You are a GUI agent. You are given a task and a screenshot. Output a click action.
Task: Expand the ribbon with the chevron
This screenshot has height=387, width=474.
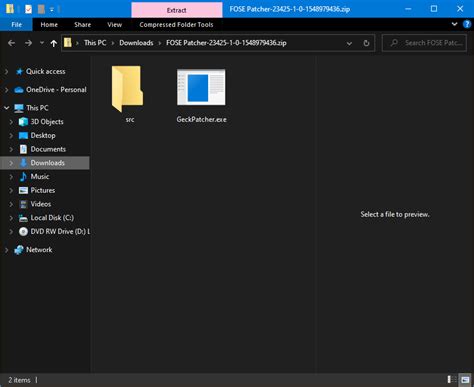(454, 24)
